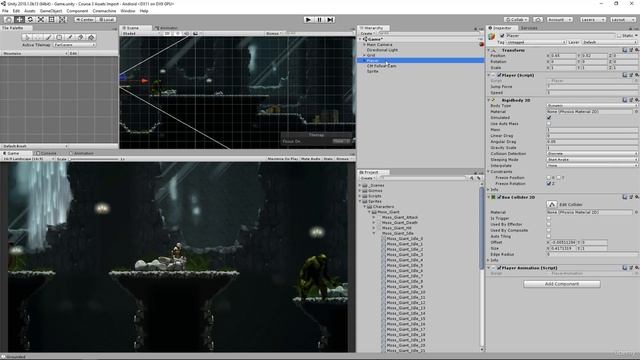Image resolution: width=640 pixels, height=360 pixels.
Task: Expand the Moss_Giant_Attack asset
Action: (x=374, y=218)
